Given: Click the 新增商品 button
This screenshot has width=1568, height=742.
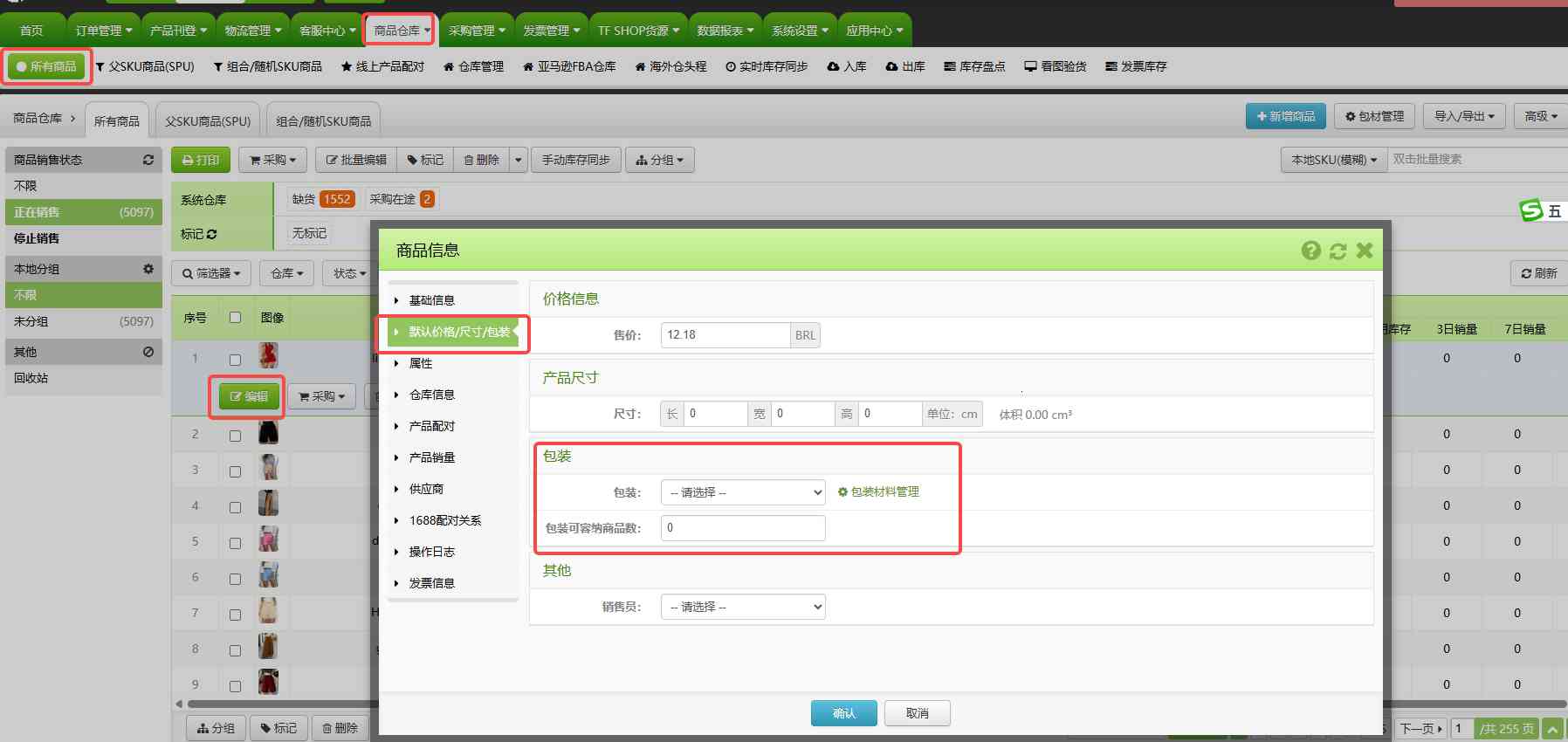Looking at the screenshot, I should click(x=1286, y=116).
